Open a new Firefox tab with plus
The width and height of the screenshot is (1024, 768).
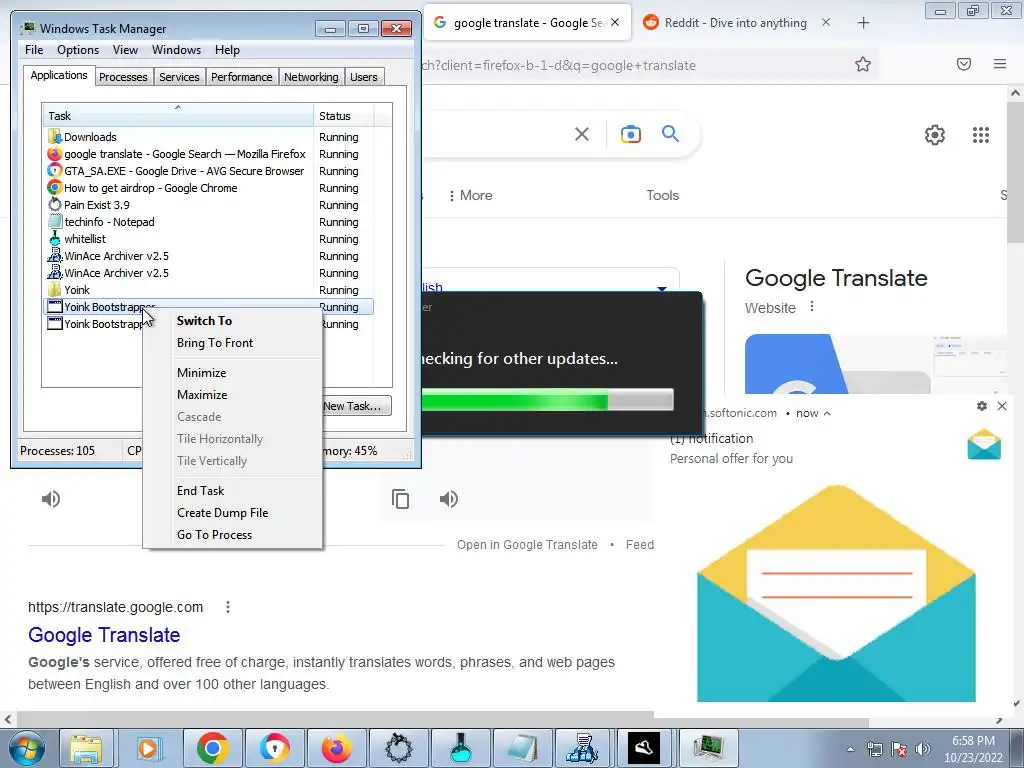[x=863, y=23]
